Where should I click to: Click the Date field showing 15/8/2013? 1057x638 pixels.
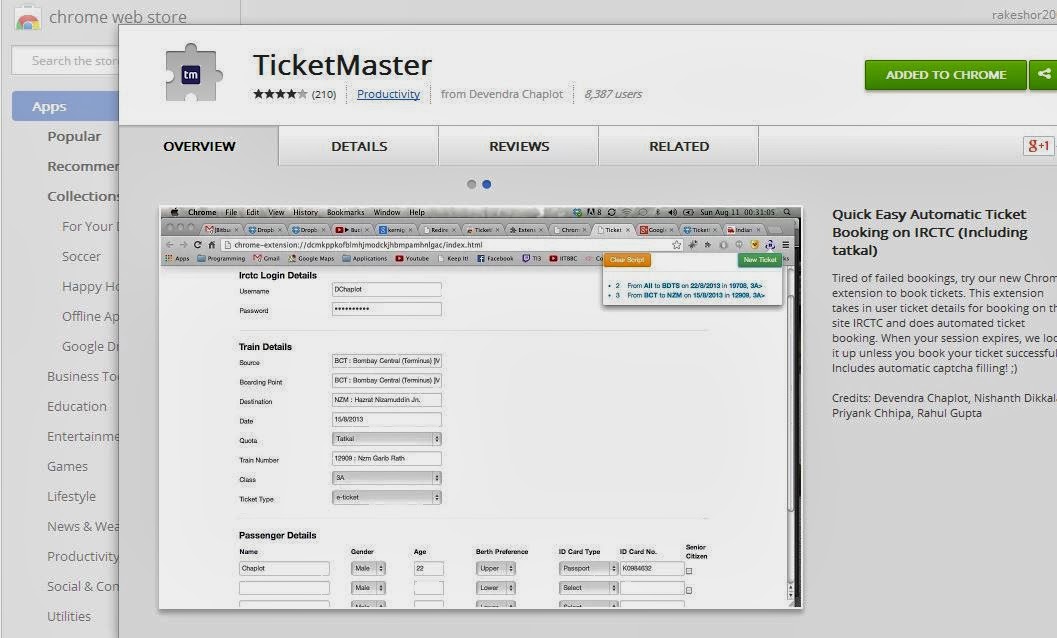click(387, 419)
